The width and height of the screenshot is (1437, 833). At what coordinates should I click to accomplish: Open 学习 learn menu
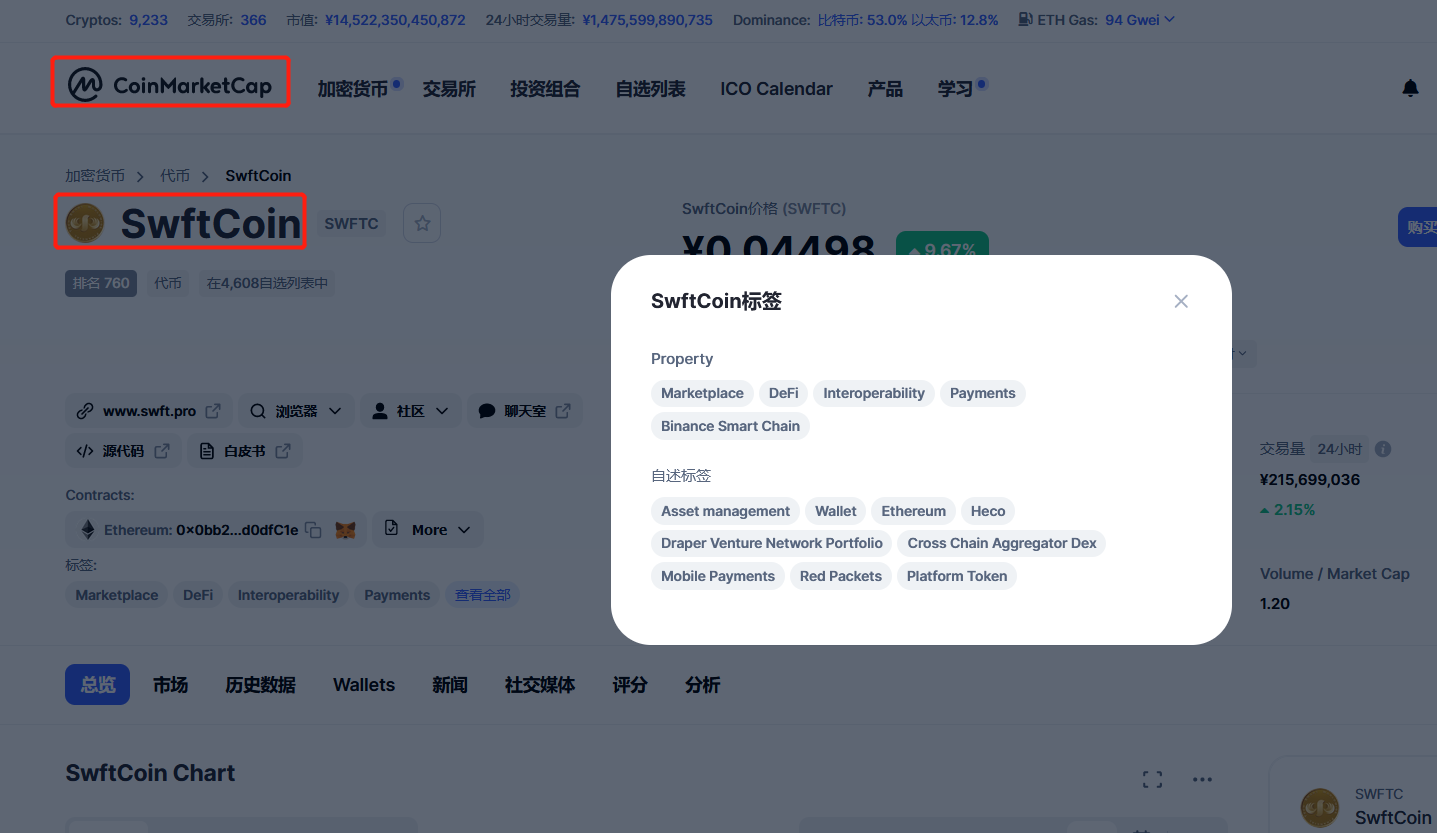[955, 89]
